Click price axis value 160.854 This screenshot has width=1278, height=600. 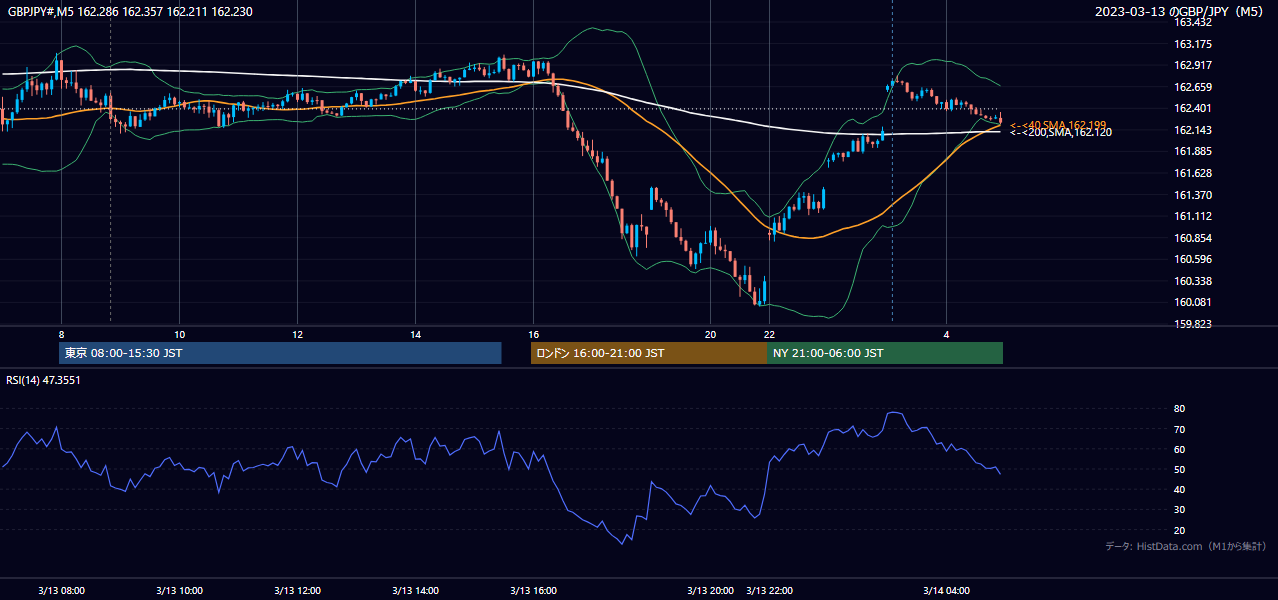point(1193,238)
